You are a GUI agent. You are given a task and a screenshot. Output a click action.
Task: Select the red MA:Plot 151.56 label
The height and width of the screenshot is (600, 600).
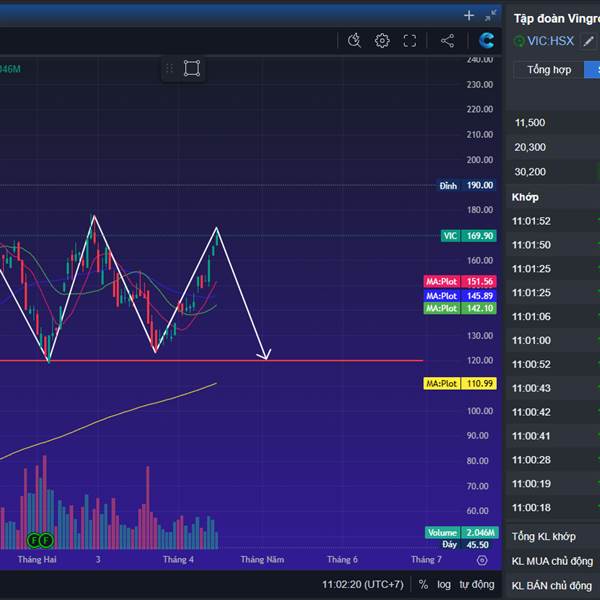click(x=460, y=282)
